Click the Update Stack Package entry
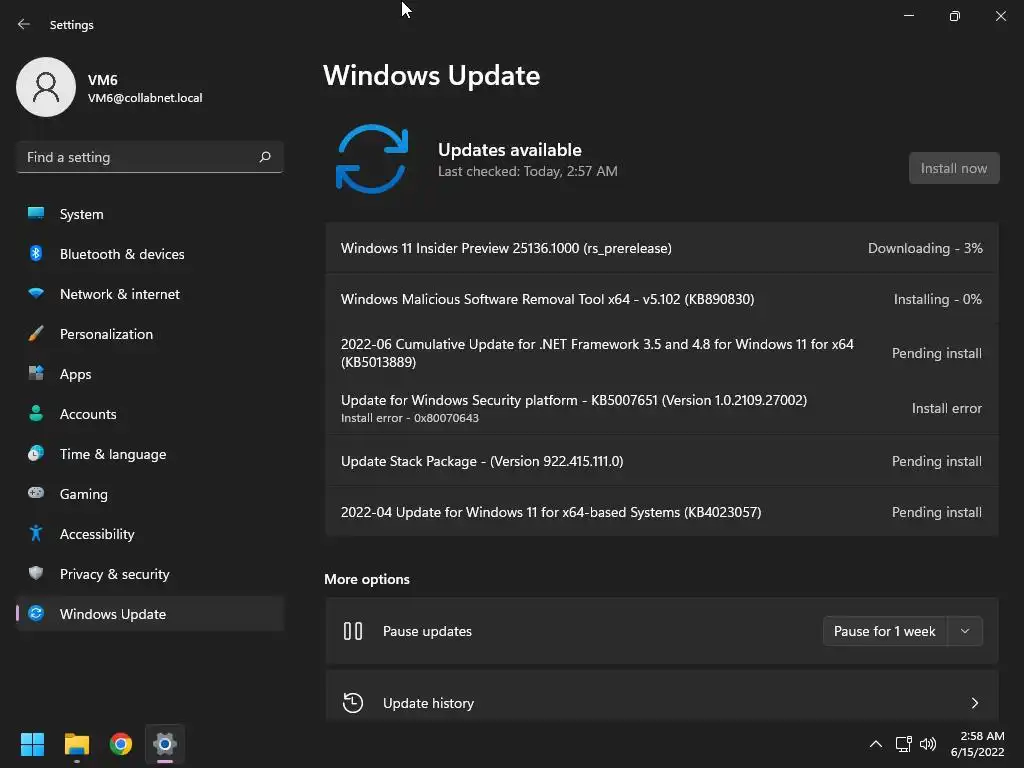 [482, 461]
